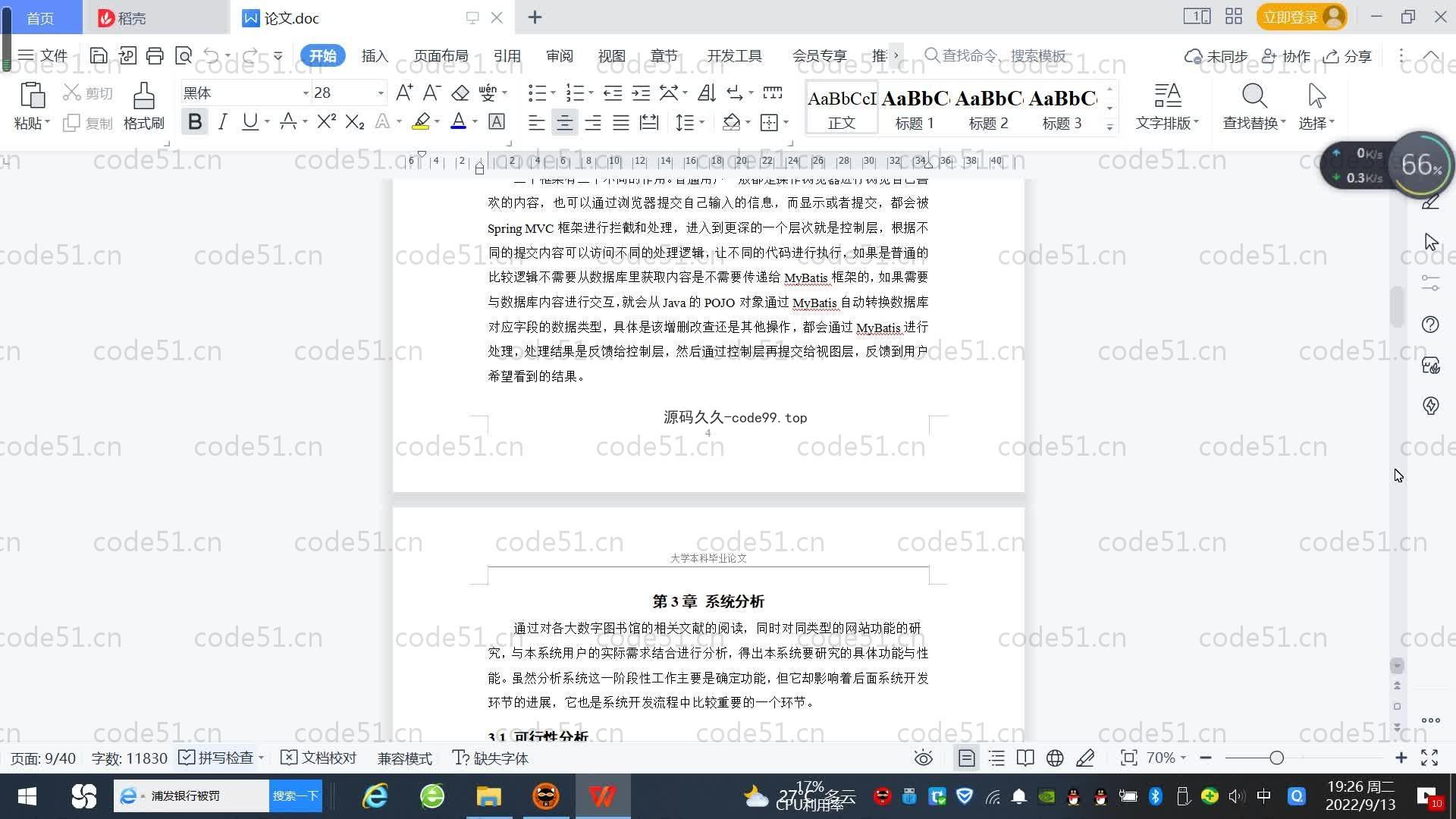Align text right
Screen dimensions: 1456x819
tap(593, 122)
